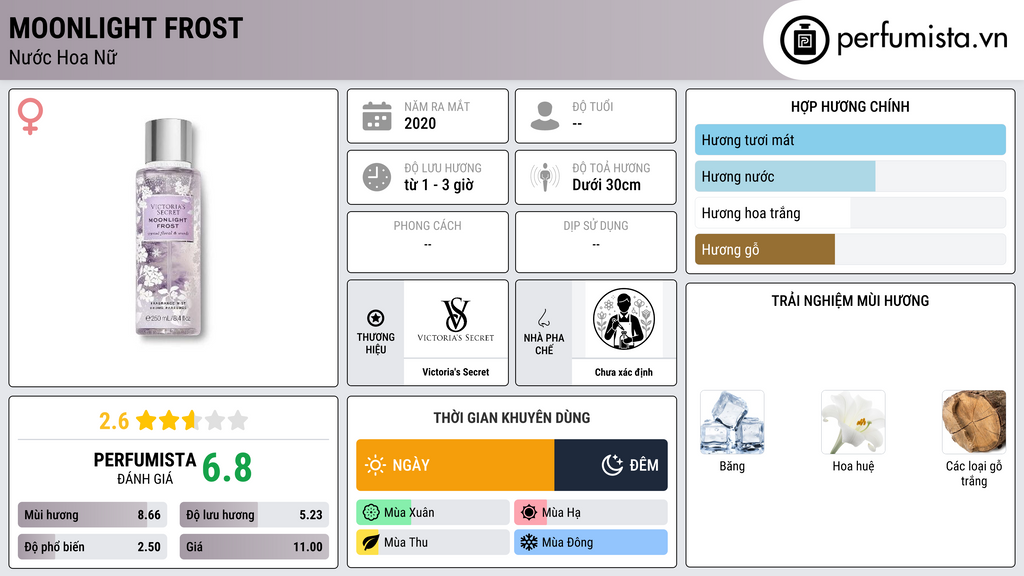
Task: Open the Băng ice cubes note image
Action: click(732, 423)
